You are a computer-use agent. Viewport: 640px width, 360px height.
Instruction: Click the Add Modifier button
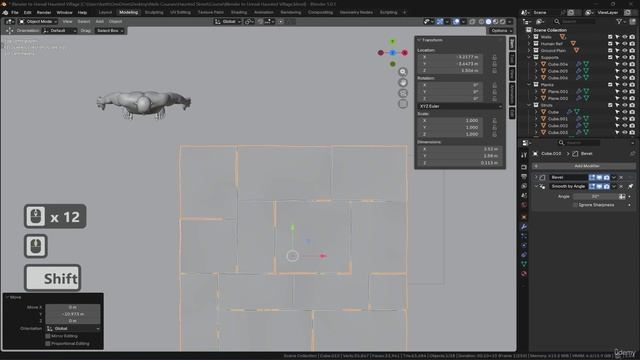(x=584, y=166)
